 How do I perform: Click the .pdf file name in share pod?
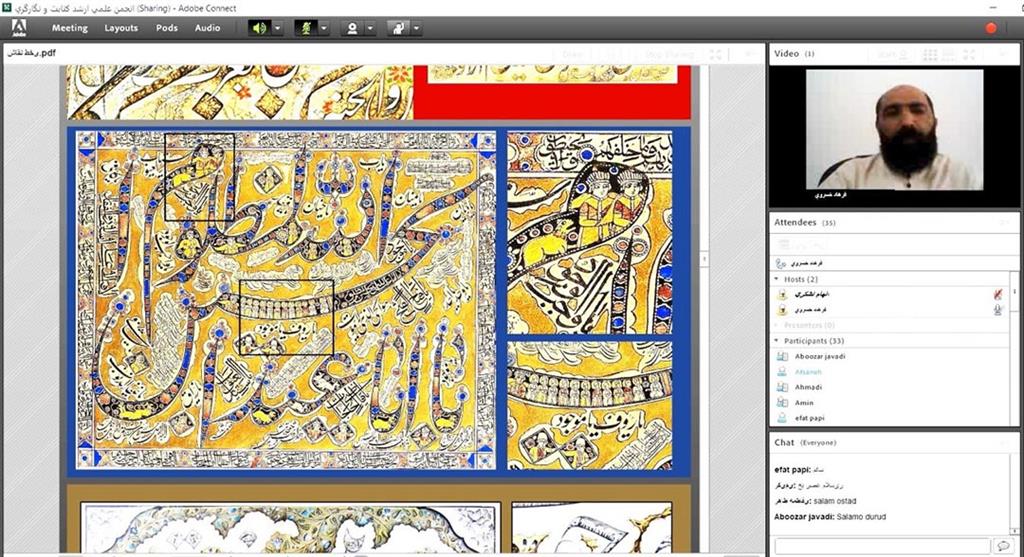point(31,53)
